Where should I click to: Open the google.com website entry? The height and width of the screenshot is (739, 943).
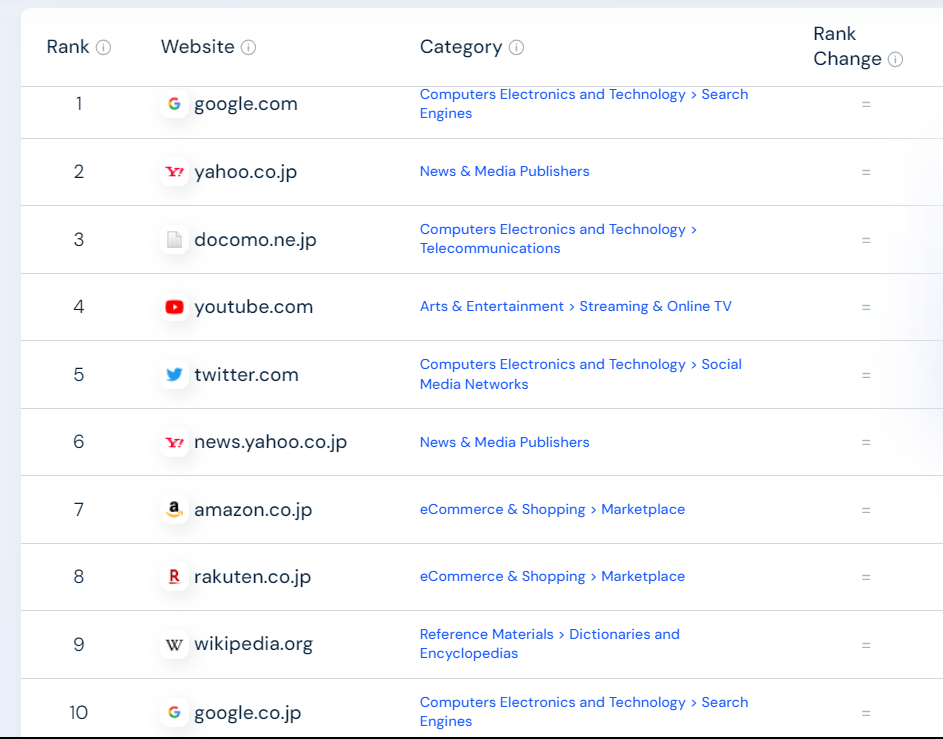click(245, 104)
